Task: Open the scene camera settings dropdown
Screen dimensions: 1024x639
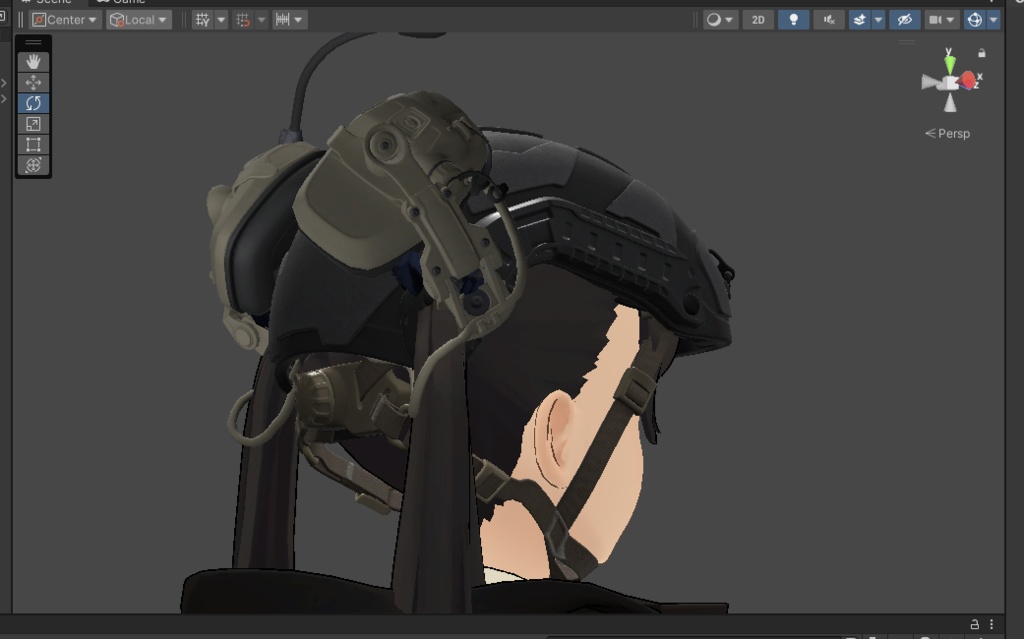Action: [941, 20]
